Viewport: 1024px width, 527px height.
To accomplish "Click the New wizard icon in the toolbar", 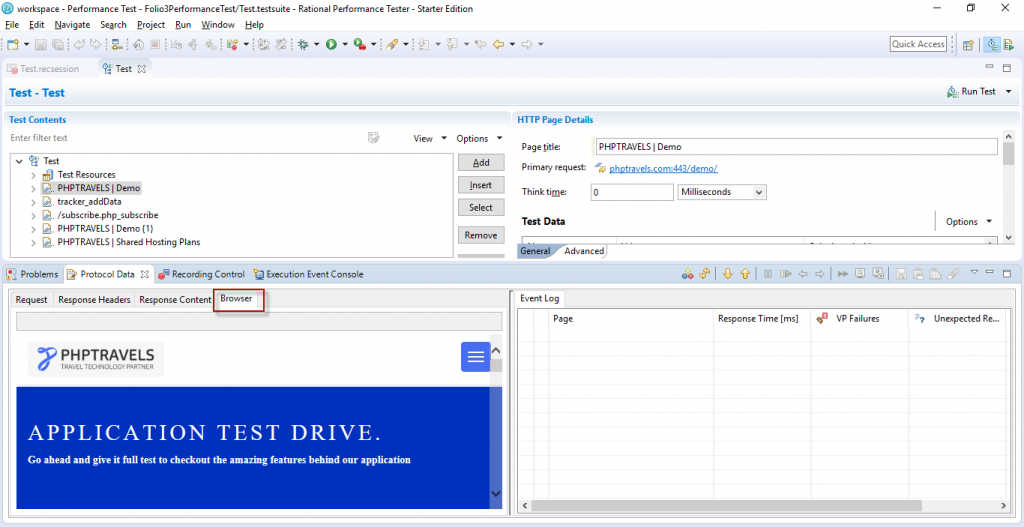I will pyautogui.click(x=13, y=44).
